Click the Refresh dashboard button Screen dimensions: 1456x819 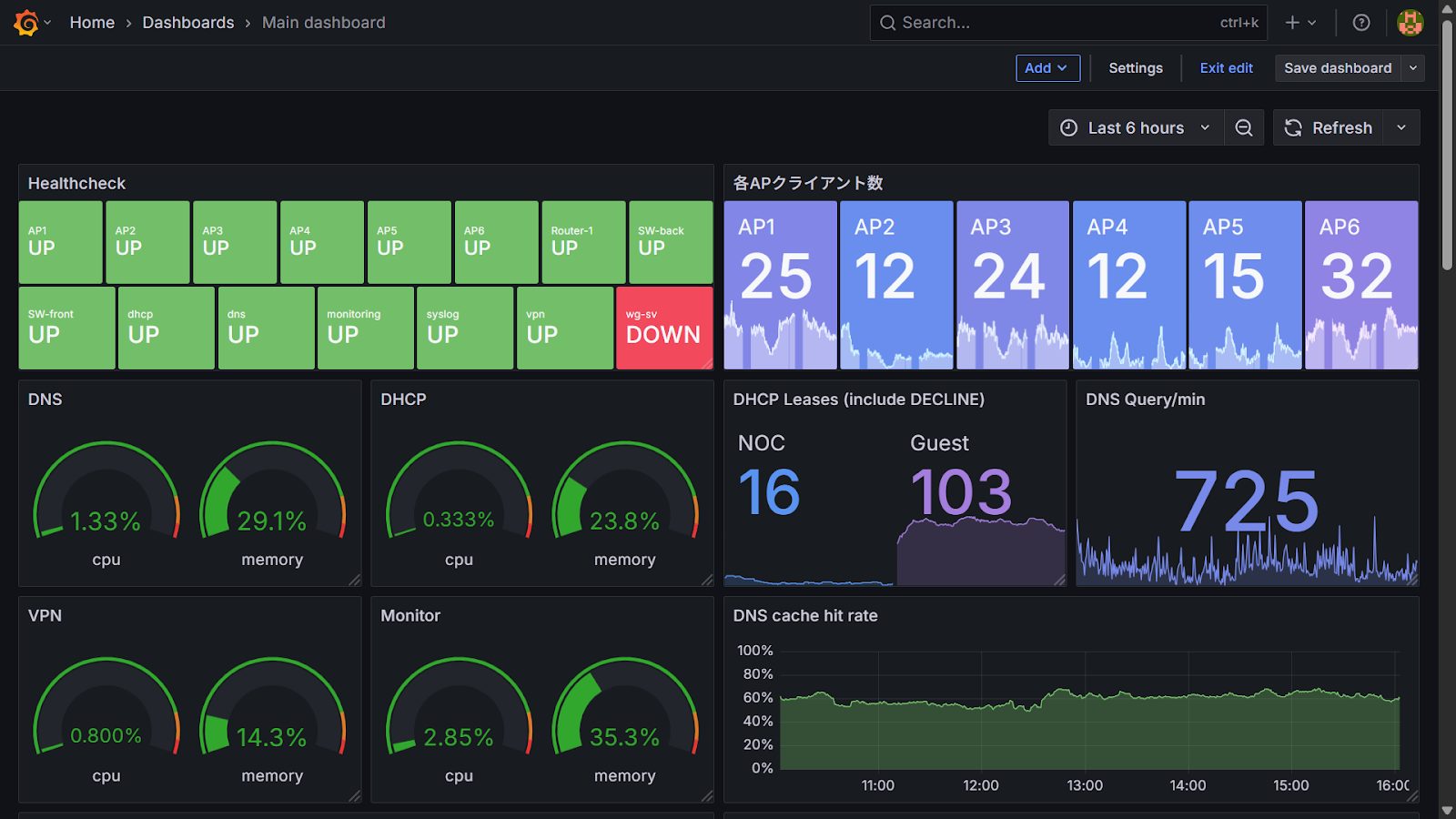(x=1329, y=128)
